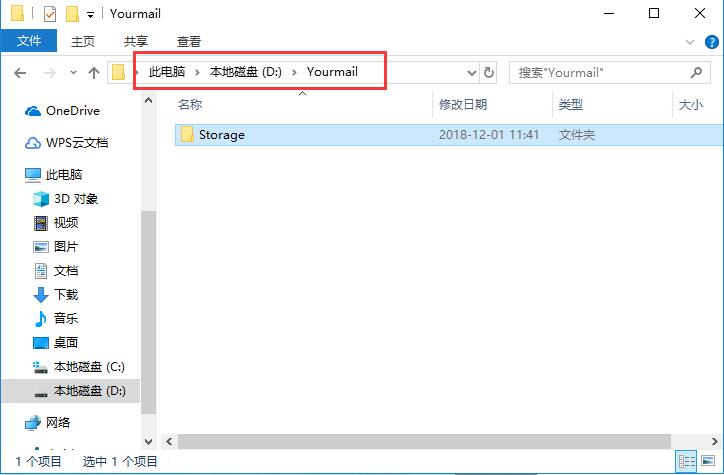Switch to the 主页 ribbon tab
The height and width of the screenshot is (475, 724).
point(83,42)
